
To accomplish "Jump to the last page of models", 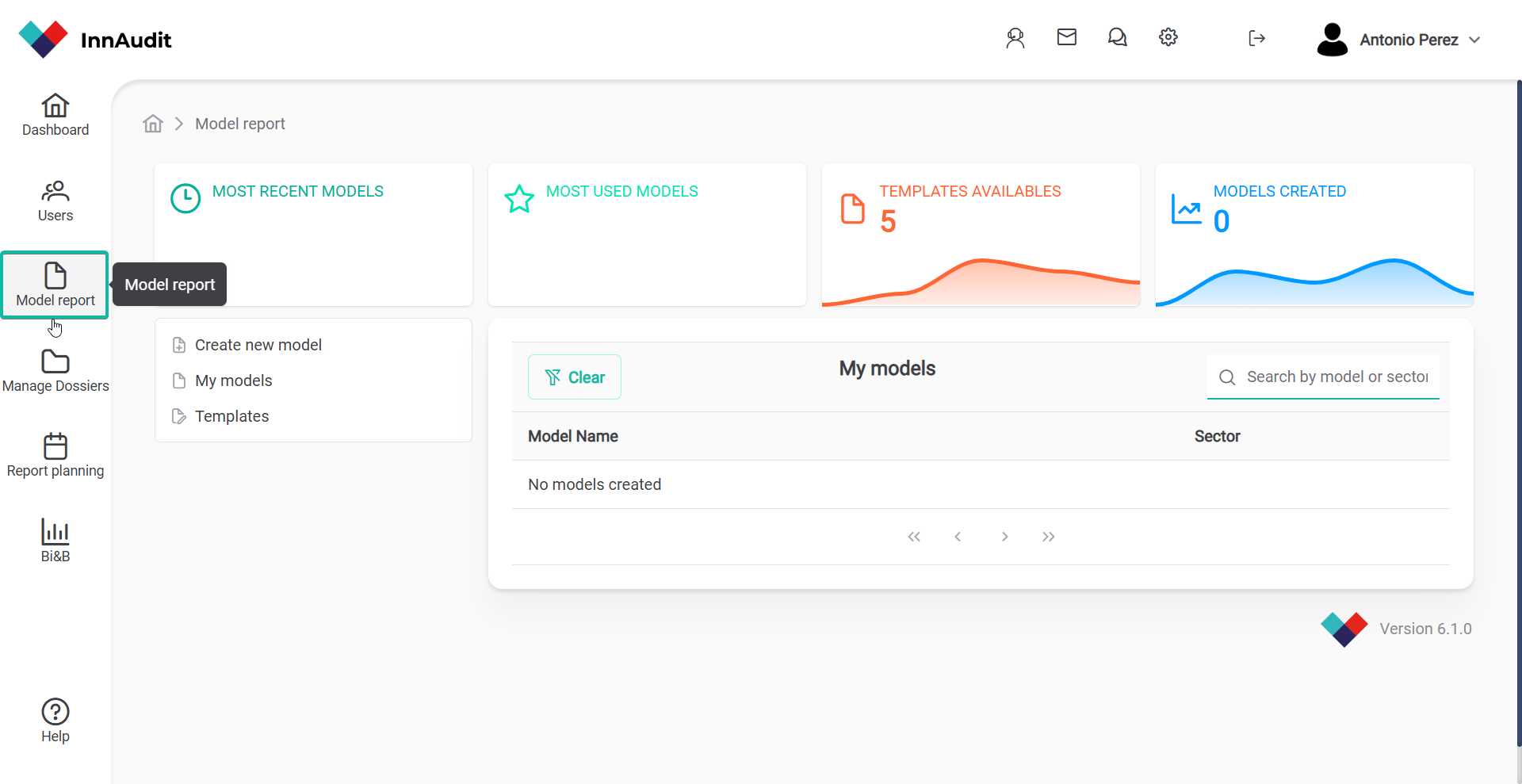I will tap(1048, 537).
